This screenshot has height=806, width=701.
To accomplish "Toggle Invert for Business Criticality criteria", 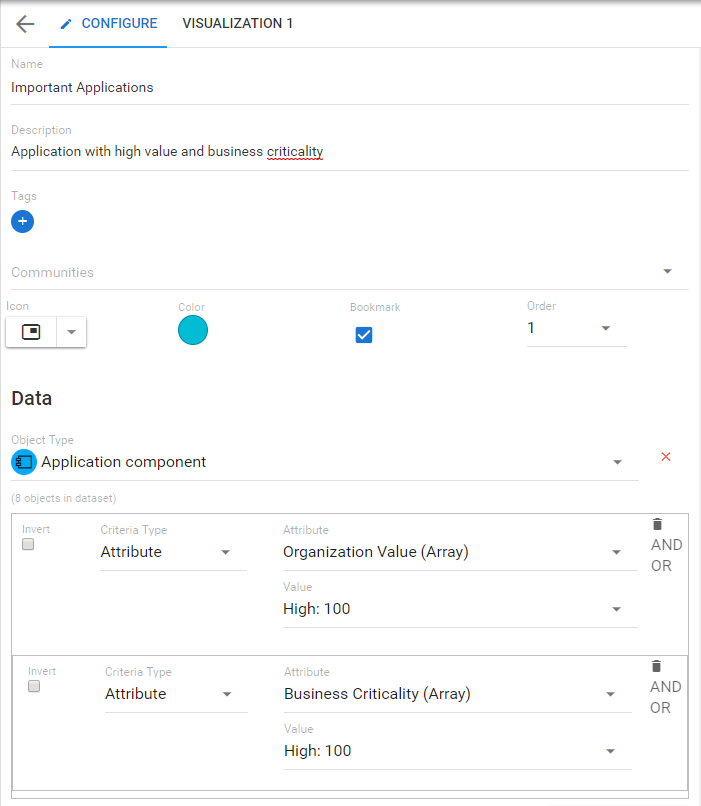I will (x=34, y=687).
